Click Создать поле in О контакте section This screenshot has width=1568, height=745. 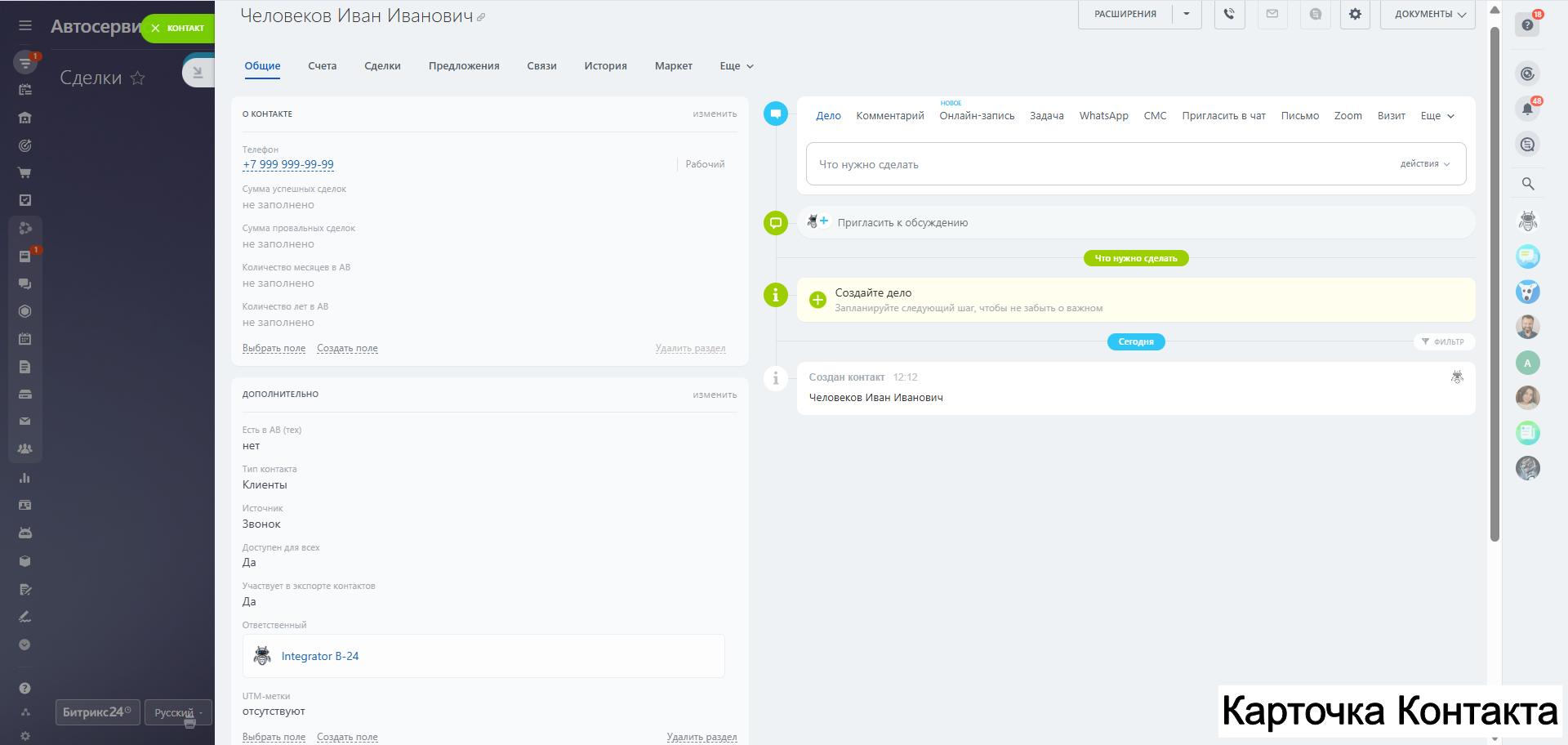tap(347, 348)
